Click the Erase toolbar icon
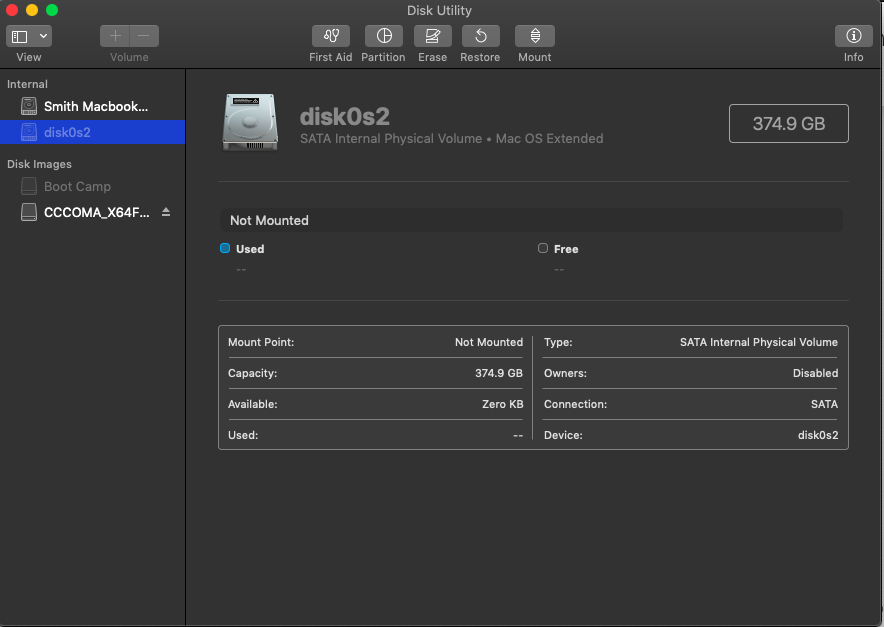Image resolution: width=884 pixels, height=627 pixels. (432, 37)
